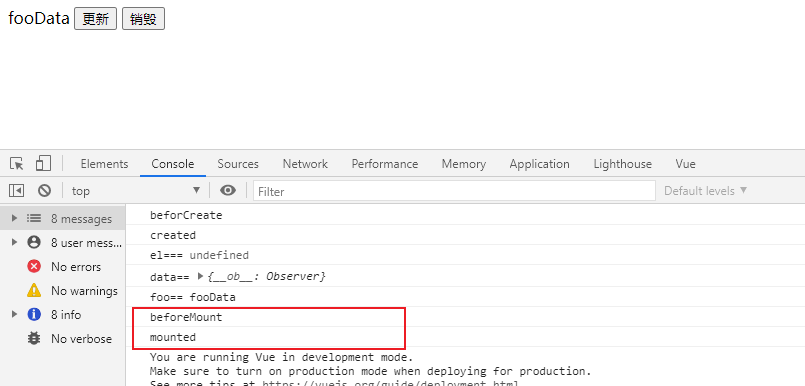The width and height of the screenshot is (805, 386).
Task: Select the beforCreate log line
Action: point(465,215)
